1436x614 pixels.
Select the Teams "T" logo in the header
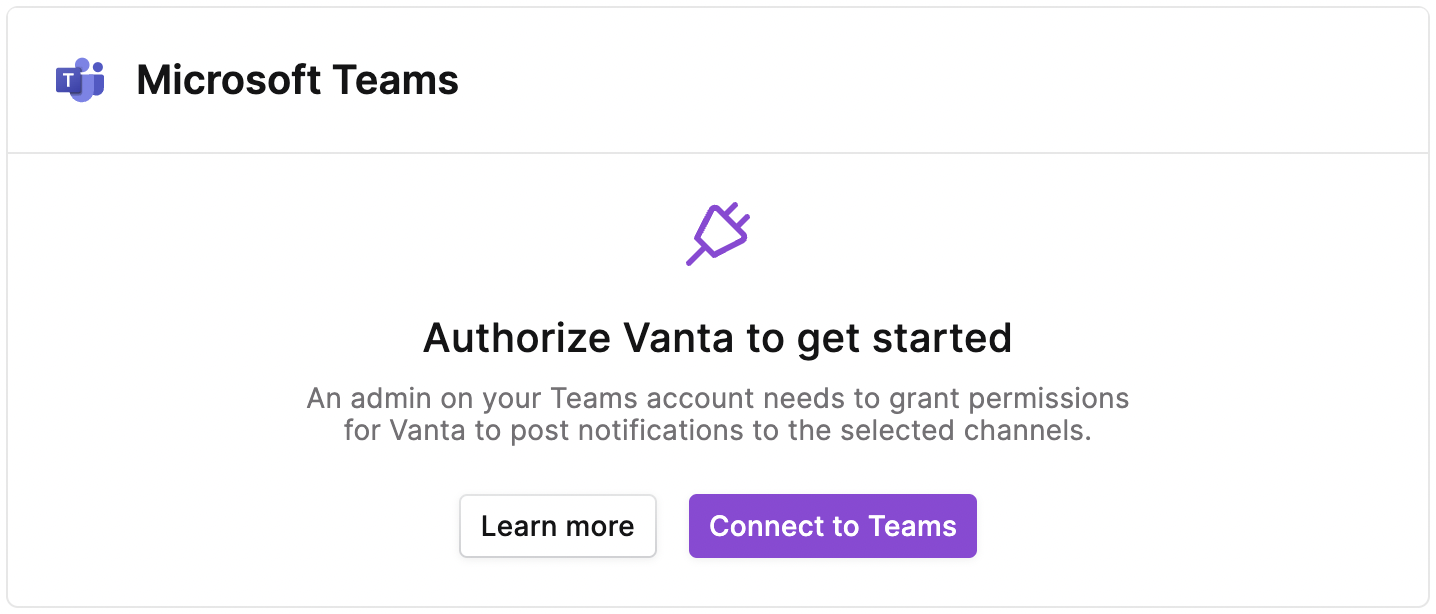[80, 80]
